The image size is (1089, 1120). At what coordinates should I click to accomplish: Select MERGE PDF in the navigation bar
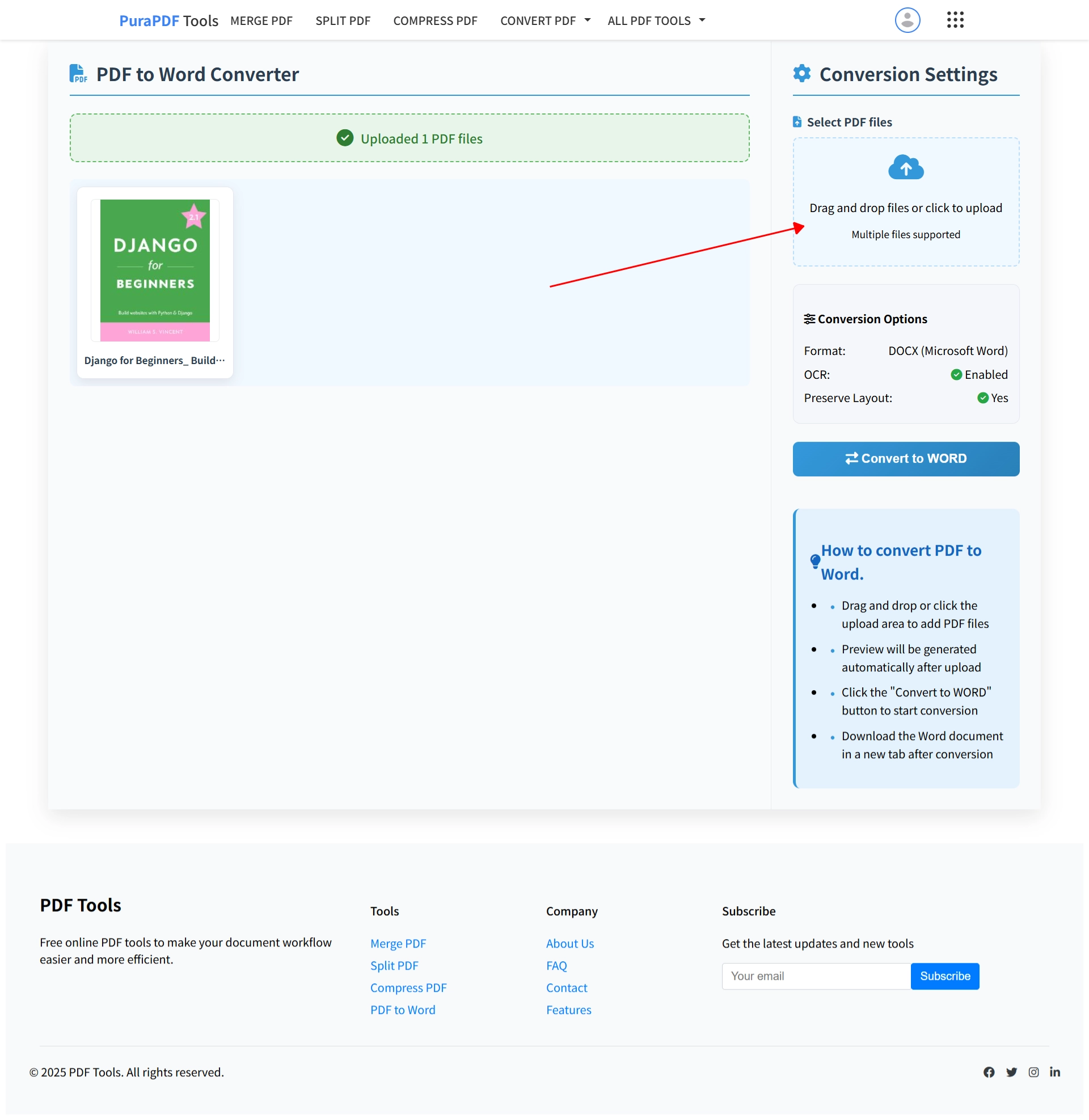261,20
